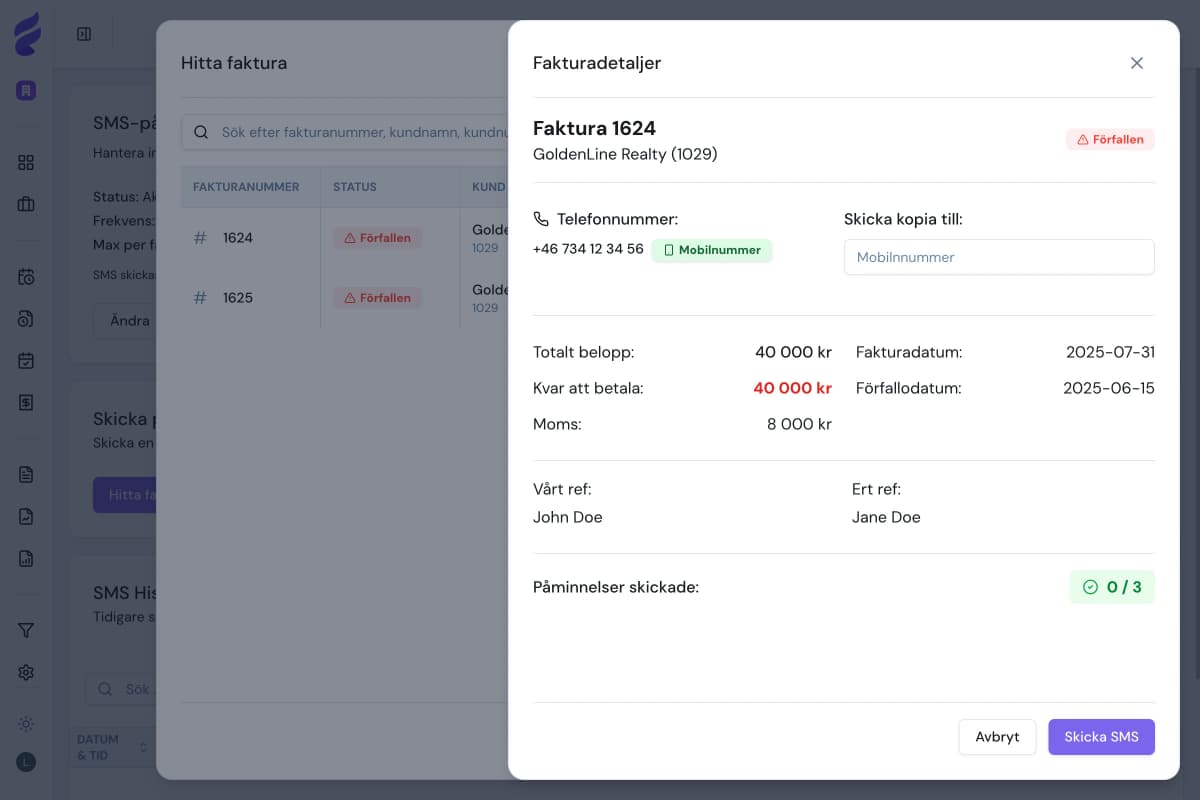Open the scheduled SMS calendar-clock icon

coord(25,277)
